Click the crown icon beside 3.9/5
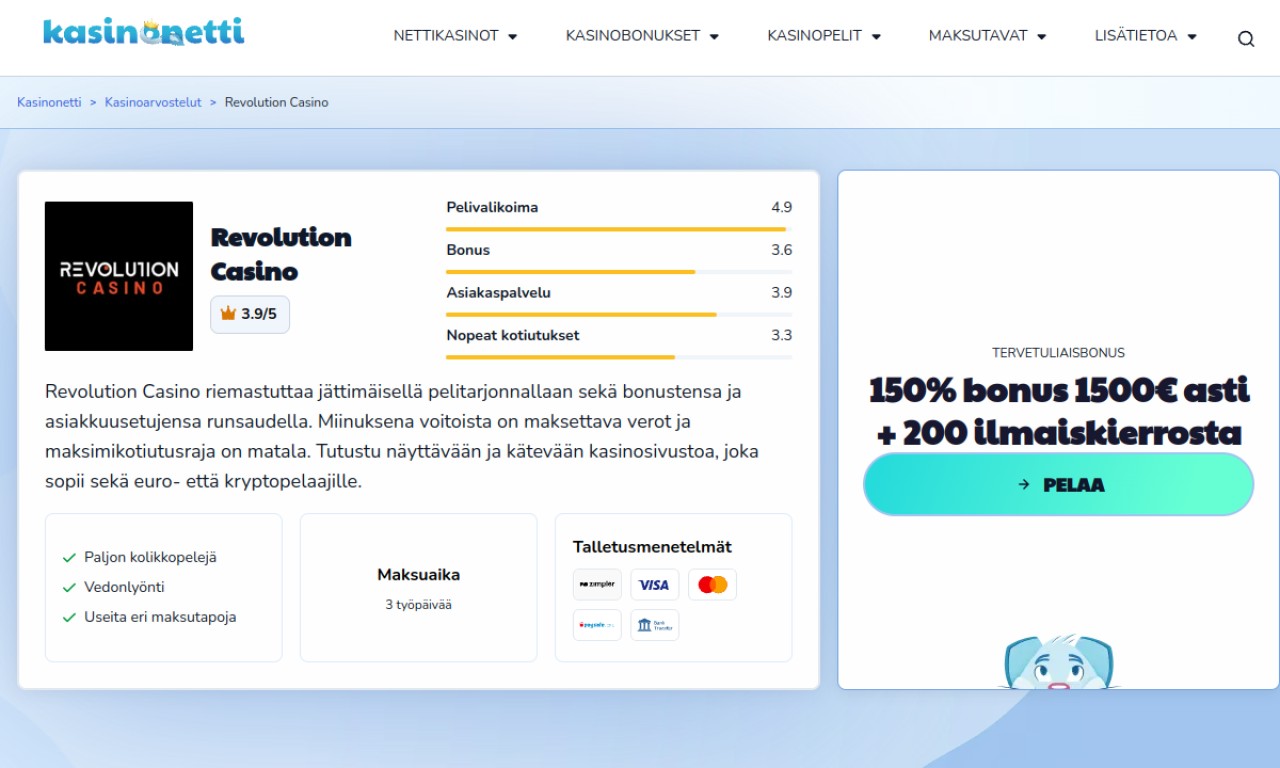 [x=228, y=314]
